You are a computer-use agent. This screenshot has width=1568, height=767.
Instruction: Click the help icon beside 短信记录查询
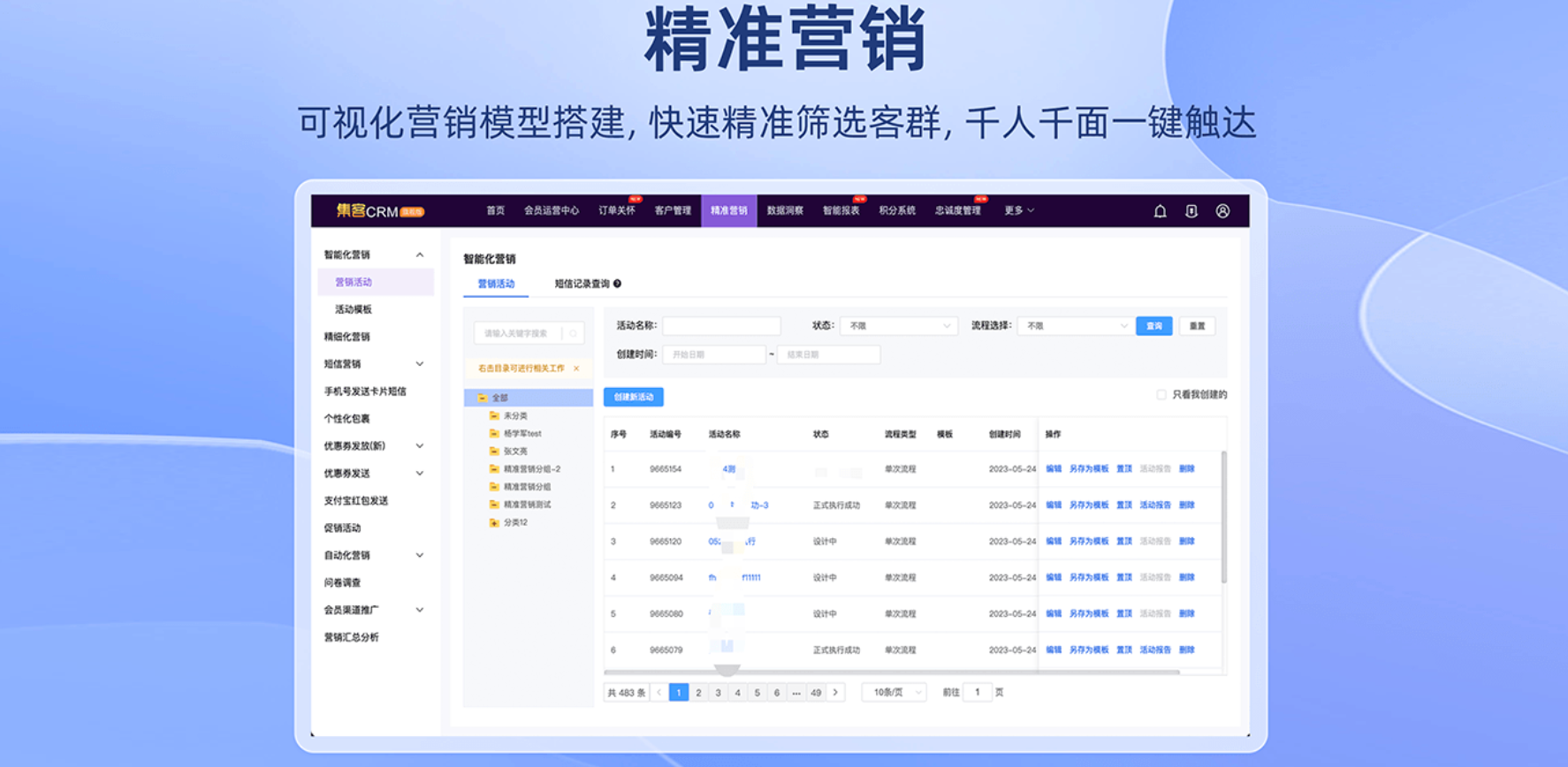[x=617, y=284]
